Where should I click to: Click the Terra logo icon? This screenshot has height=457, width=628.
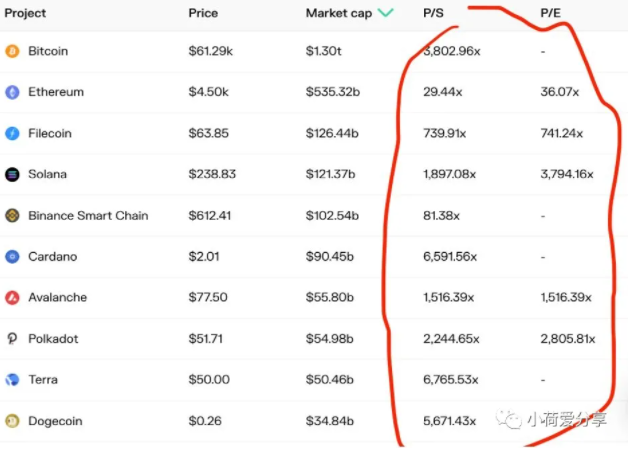(12, 379)
